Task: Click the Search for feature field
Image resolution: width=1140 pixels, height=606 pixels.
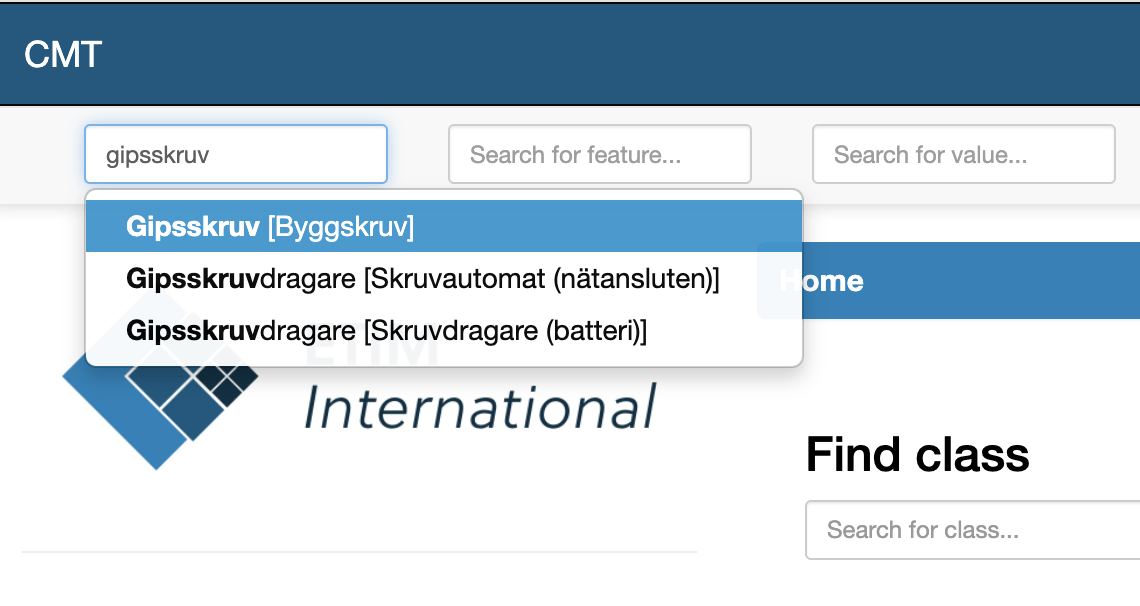Action: pyautogui.click(x=599, y=154)
